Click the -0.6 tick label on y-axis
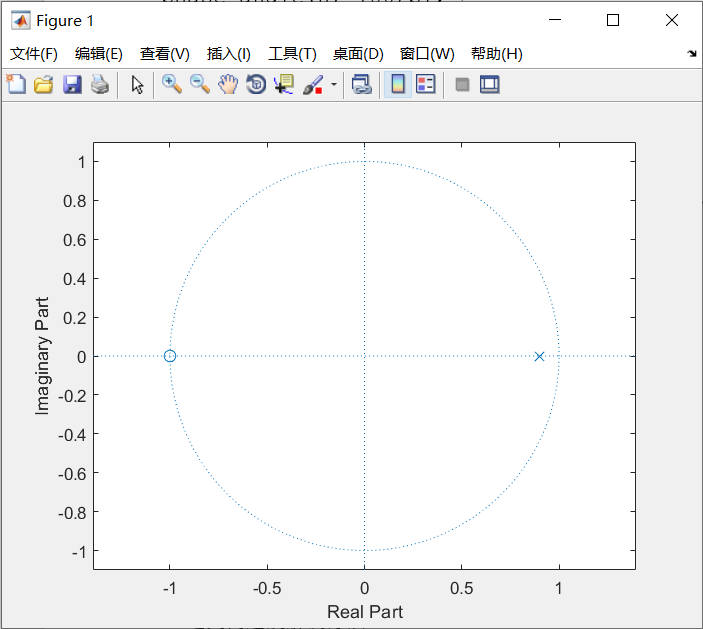Screen dimensions: 703x629 point(72,473)
